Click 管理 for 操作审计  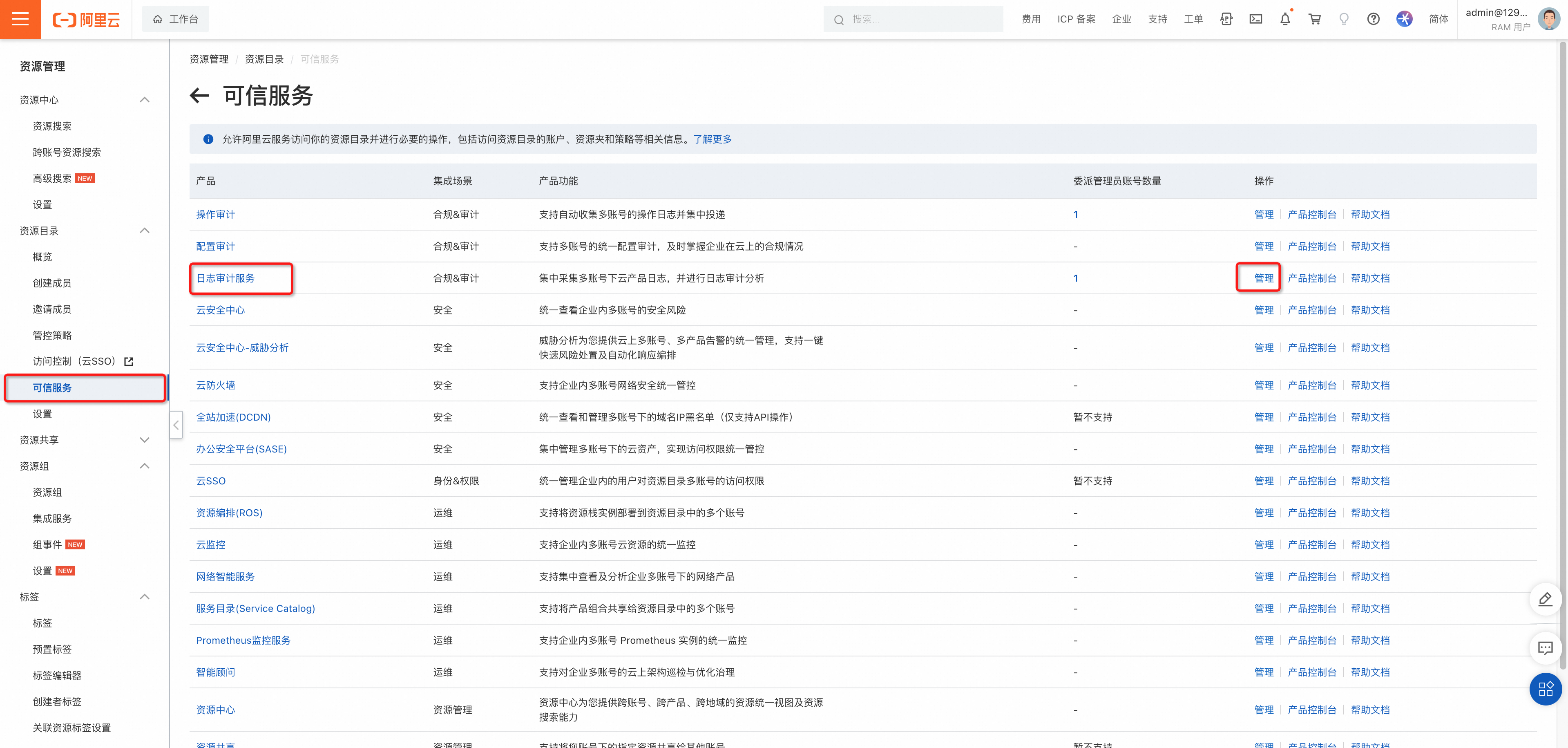(1264, 215)
